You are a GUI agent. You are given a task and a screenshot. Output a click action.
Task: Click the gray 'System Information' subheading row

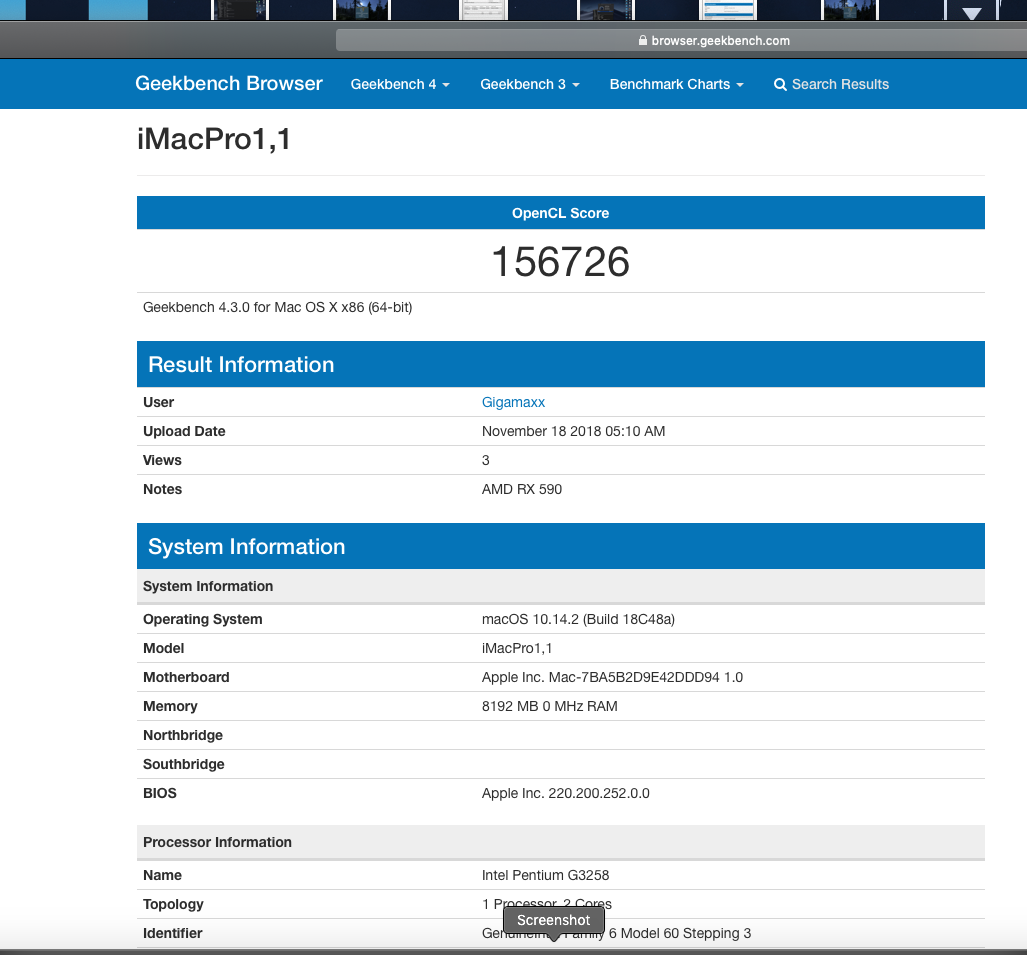click(561, 586)
